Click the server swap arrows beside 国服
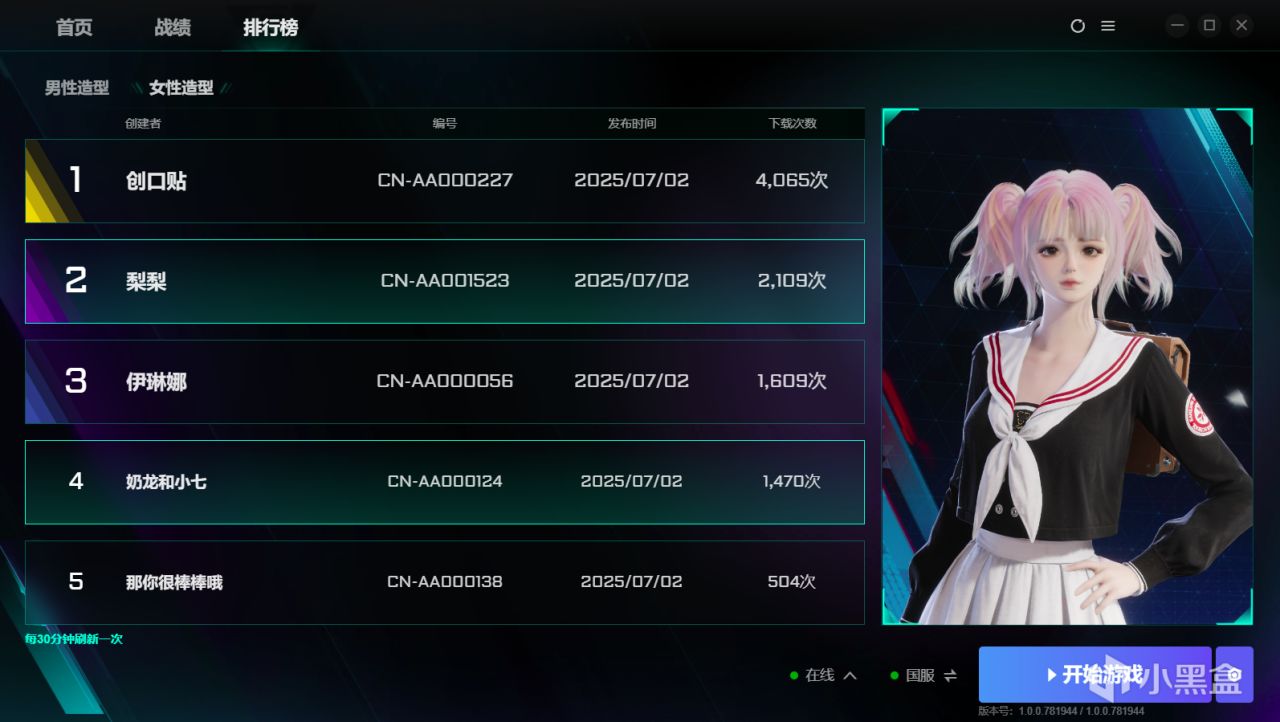Image resolution: width=1280 pixels, height=722 pixels. (950, 676)
